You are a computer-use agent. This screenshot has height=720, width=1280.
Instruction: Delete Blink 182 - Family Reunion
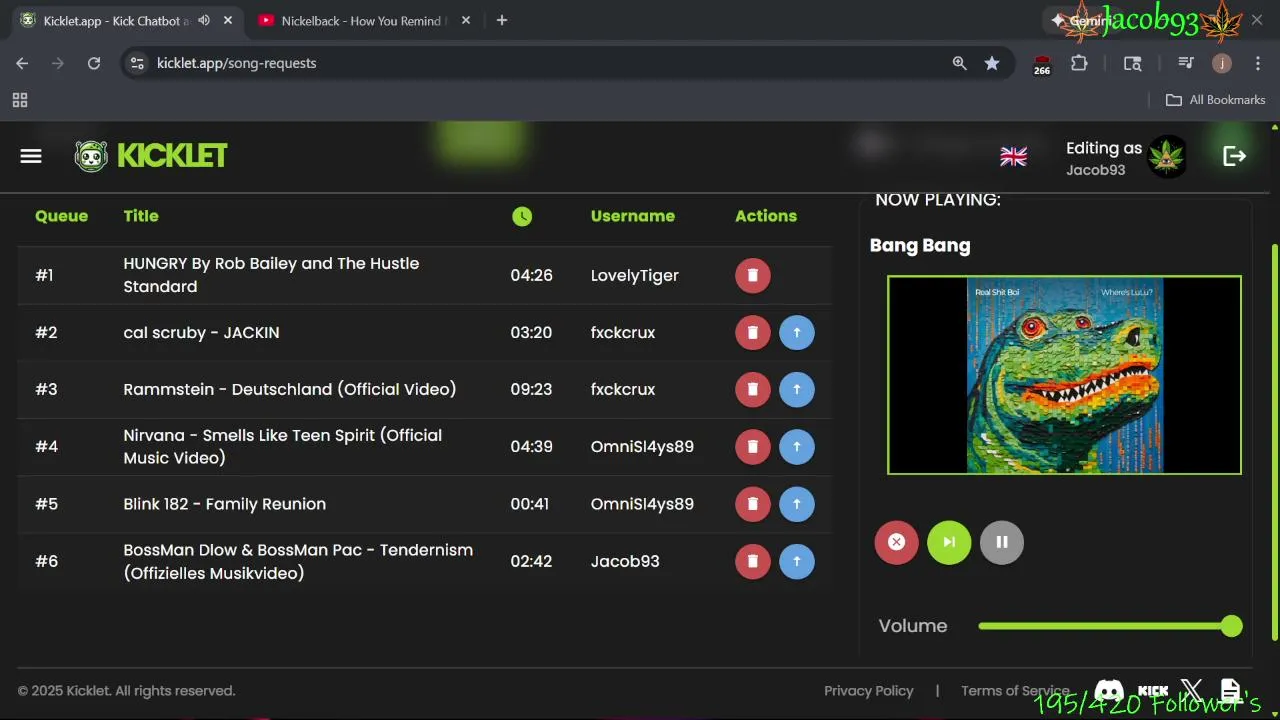tap(753, 504)
